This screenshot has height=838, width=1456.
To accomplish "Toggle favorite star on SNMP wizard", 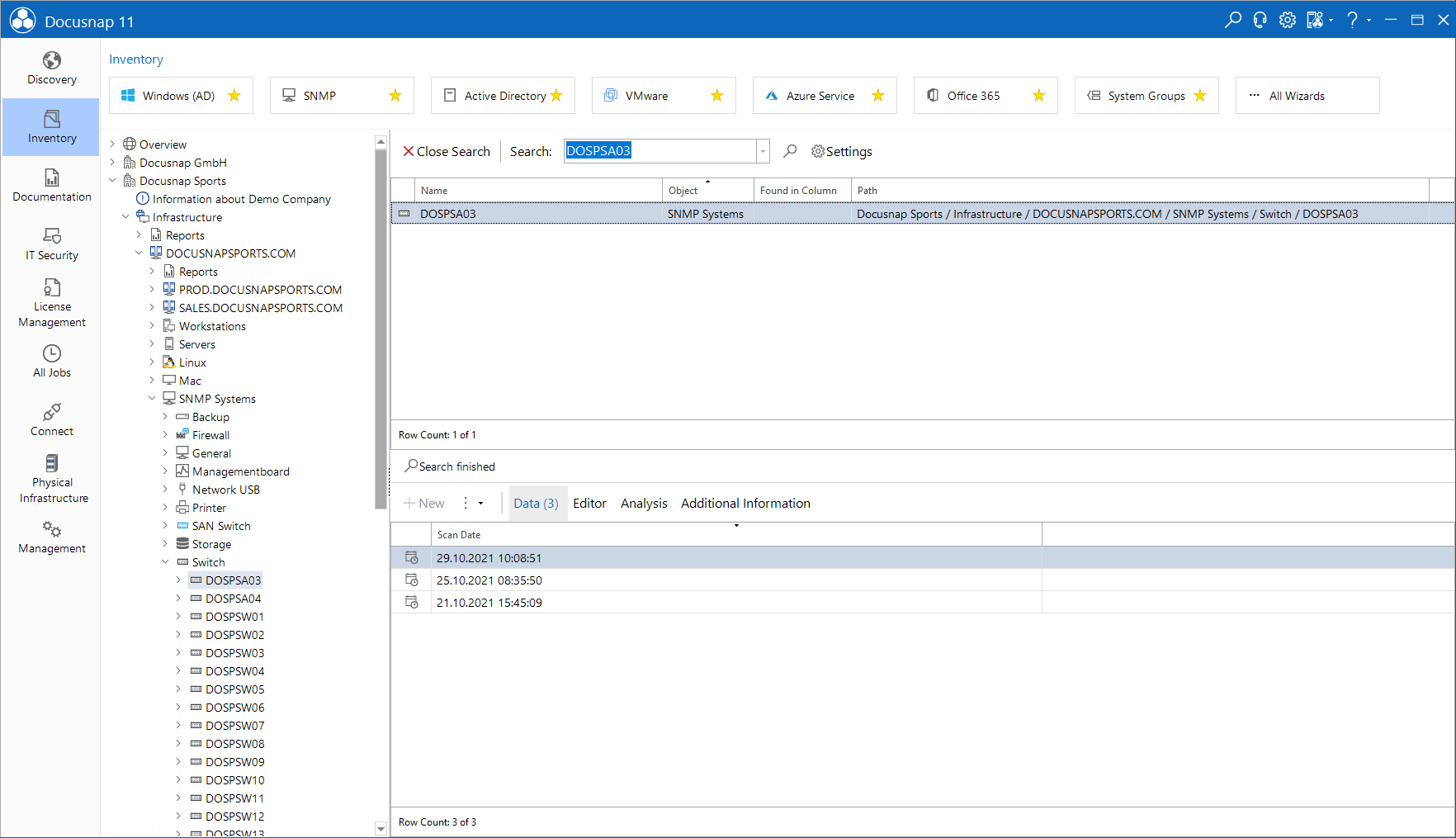I will click(395, 96).
